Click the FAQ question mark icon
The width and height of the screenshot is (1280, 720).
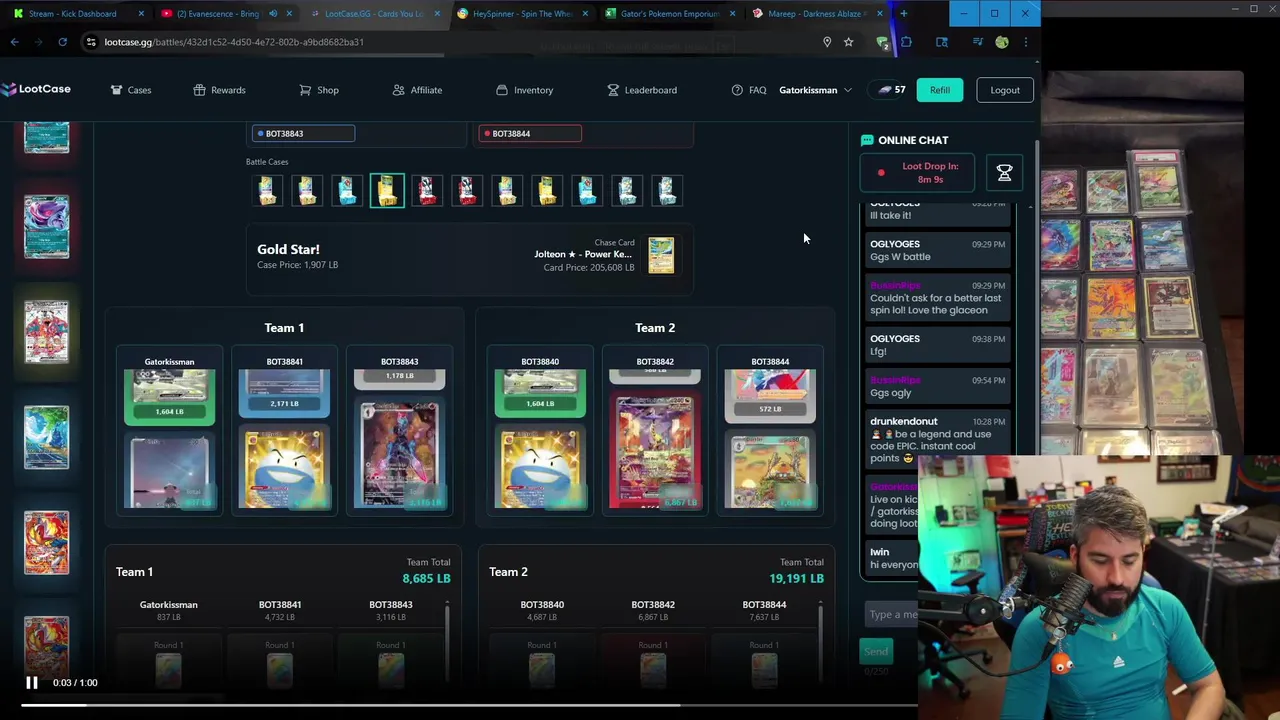point(737,90)
